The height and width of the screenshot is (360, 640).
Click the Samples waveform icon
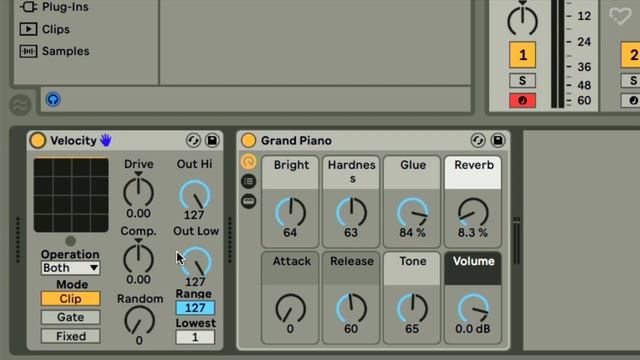[28, 51]
